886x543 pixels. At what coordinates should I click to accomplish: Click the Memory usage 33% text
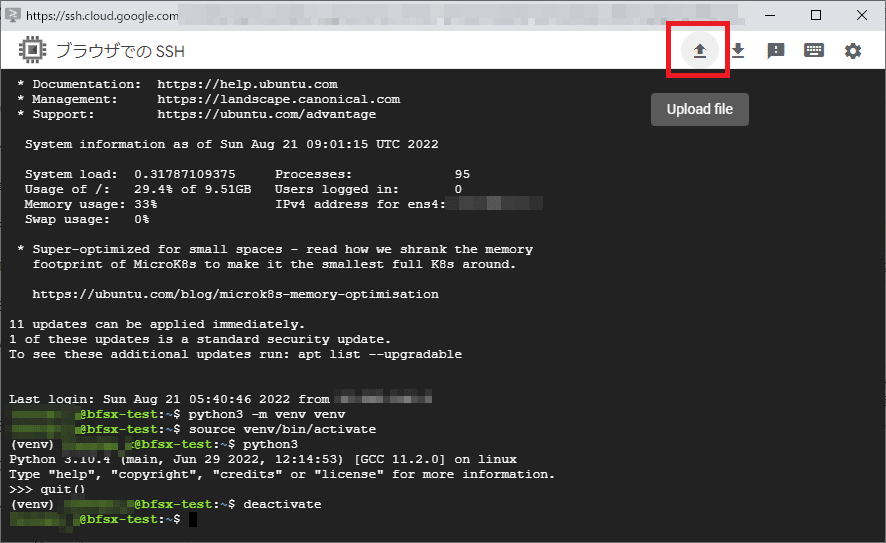(x=91, y=204)
